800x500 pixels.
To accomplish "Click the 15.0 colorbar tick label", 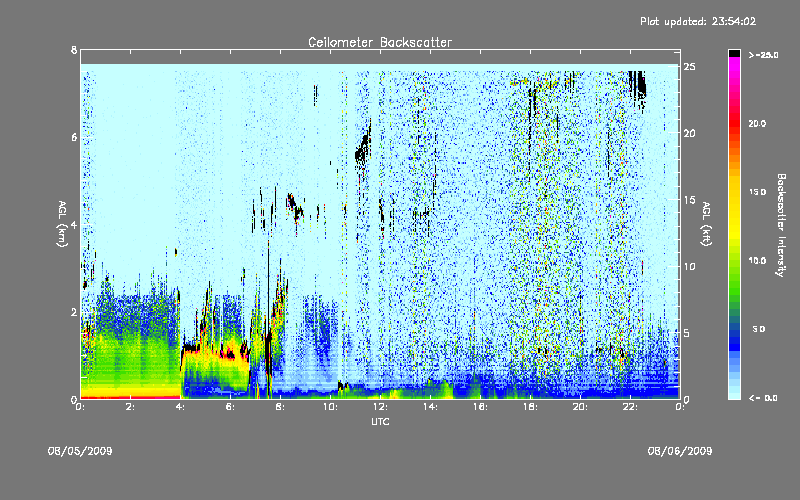I will (x=757, y=192).
